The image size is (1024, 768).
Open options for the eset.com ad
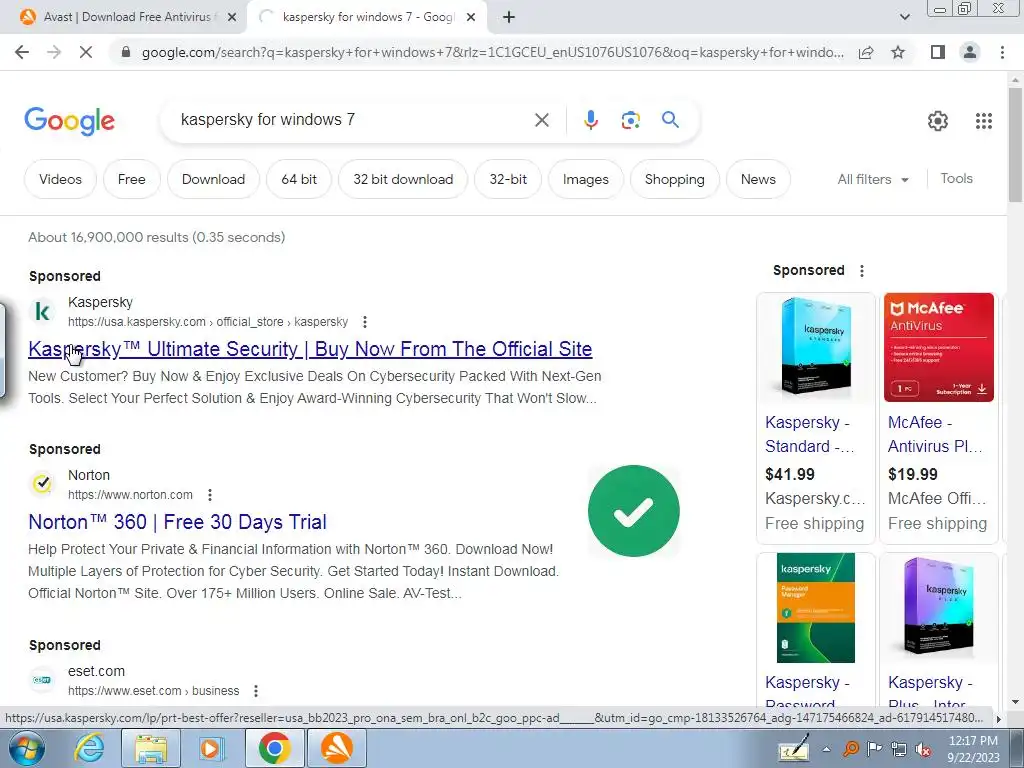256,691
